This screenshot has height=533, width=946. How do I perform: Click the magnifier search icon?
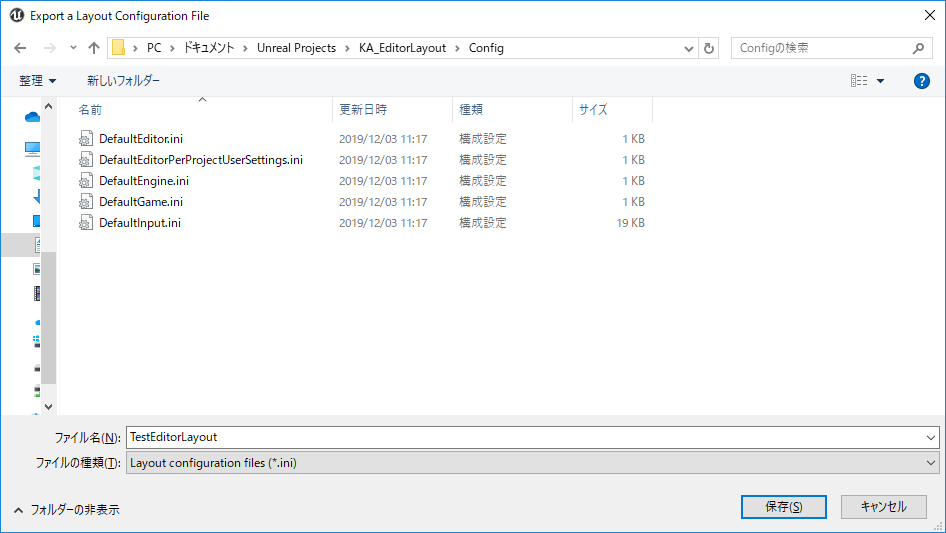tap(918, 48)
